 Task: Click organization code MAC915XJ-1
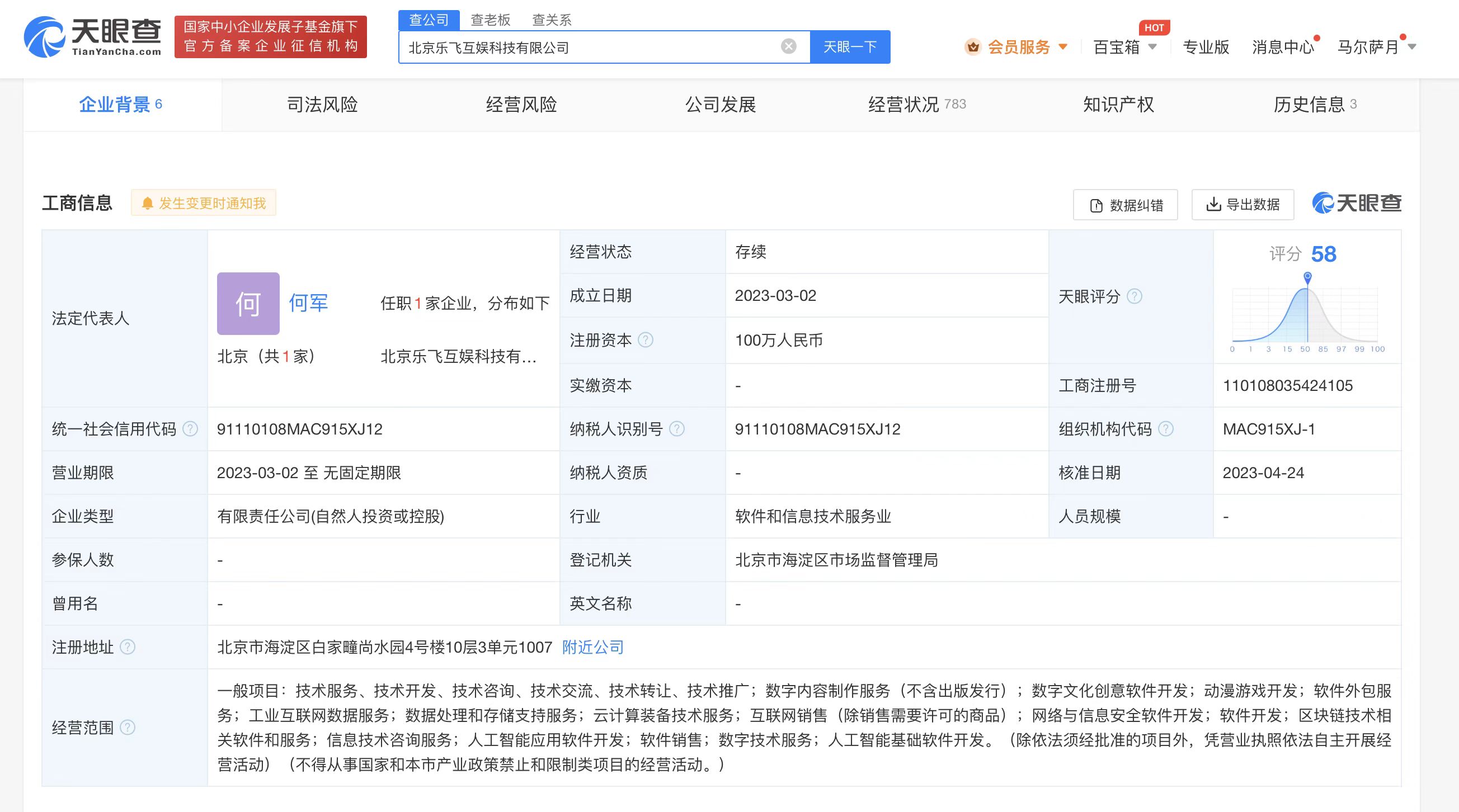[x=1269, y=429]
